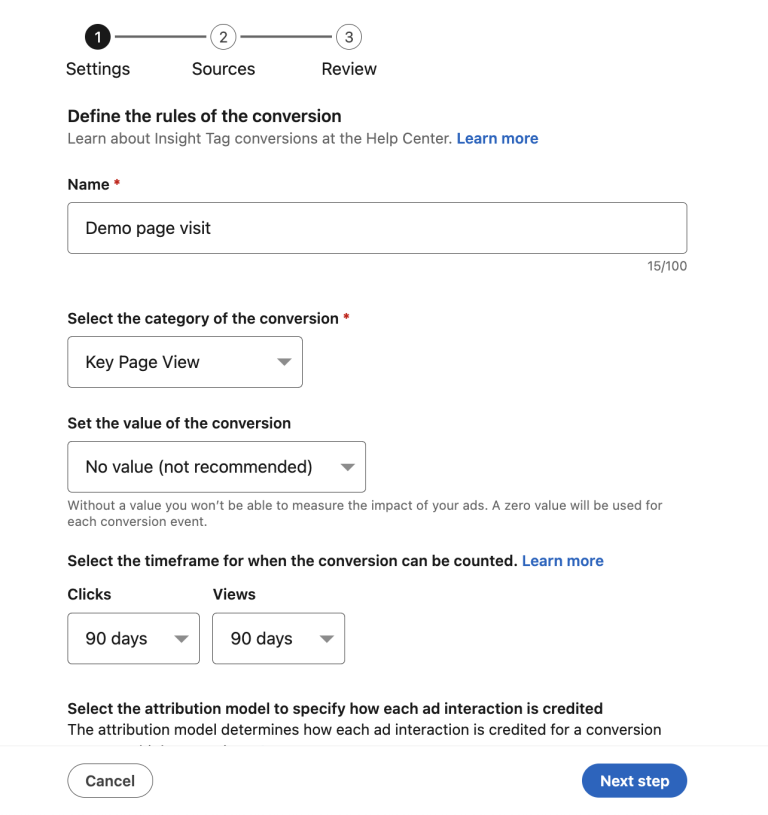Screen dimensions: 768x815
Task: Click Learn more about Insight Tag conversions
Action: [x=497, y=138]
